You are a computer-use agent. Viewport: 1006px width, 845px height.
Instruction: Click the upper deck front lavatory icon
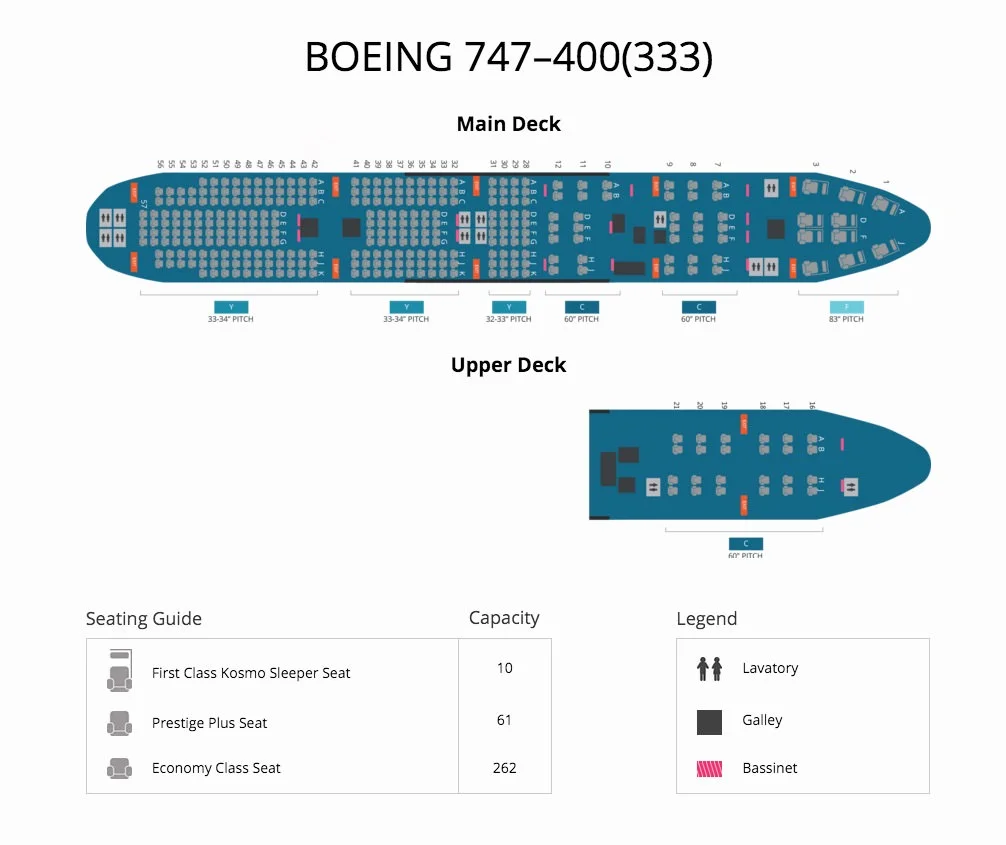click(850, 487)
